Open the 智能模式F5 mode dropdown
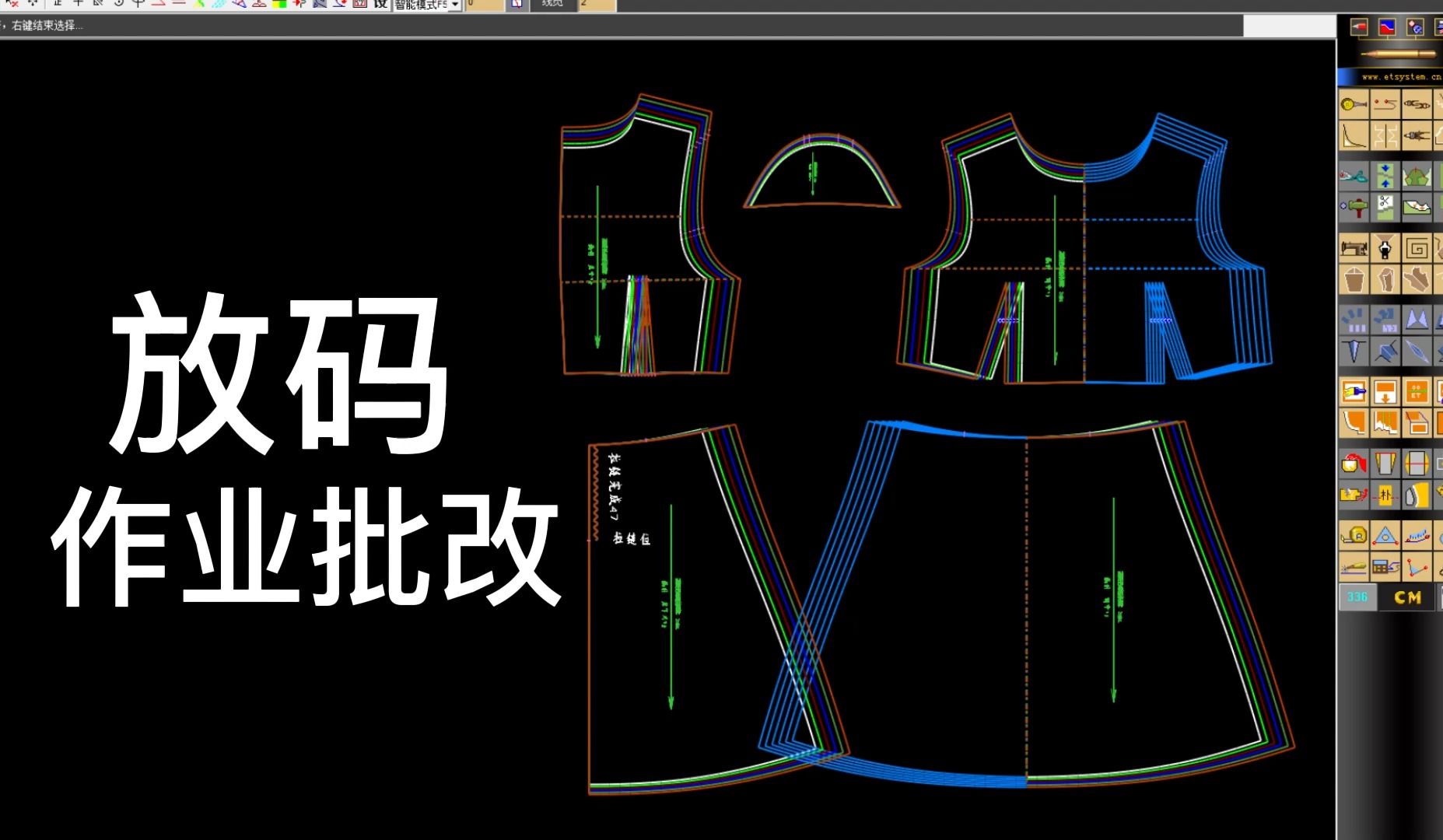This screenshot has width=1443, height=840. click(x=424, y=5)
